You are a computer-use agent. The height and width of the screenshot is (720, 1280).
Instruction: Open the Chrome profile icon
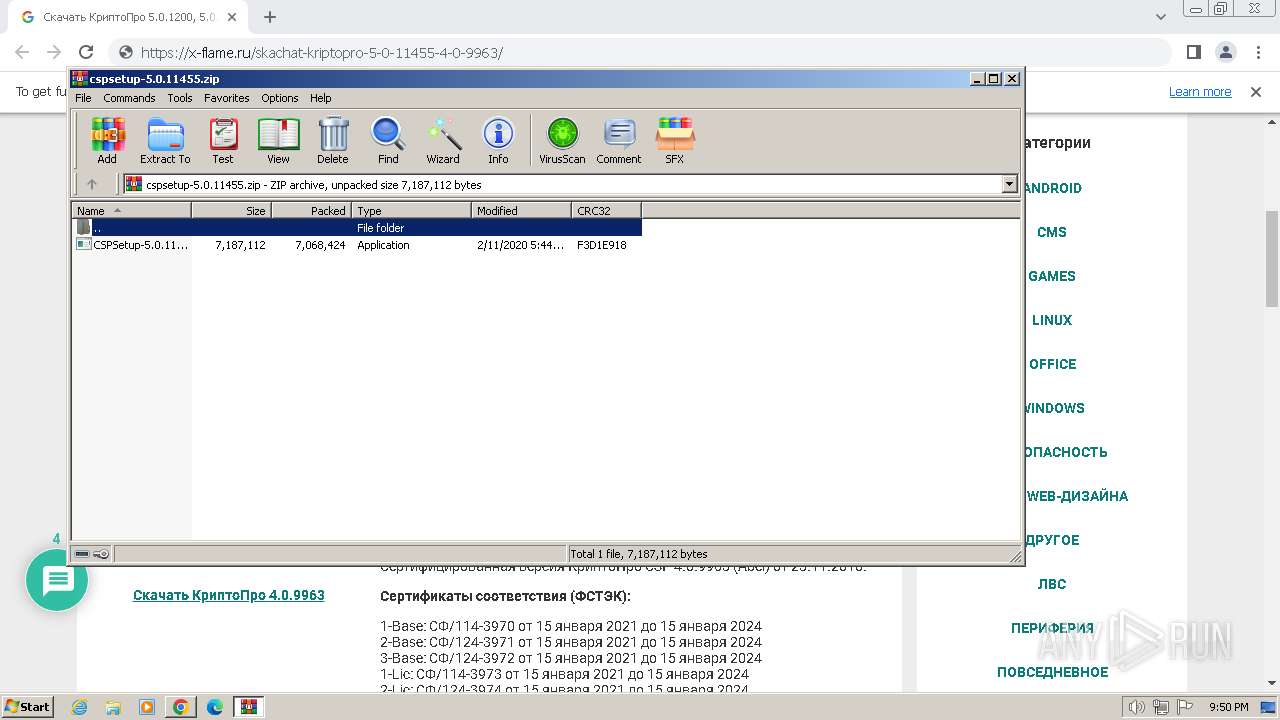(1225, 52)
